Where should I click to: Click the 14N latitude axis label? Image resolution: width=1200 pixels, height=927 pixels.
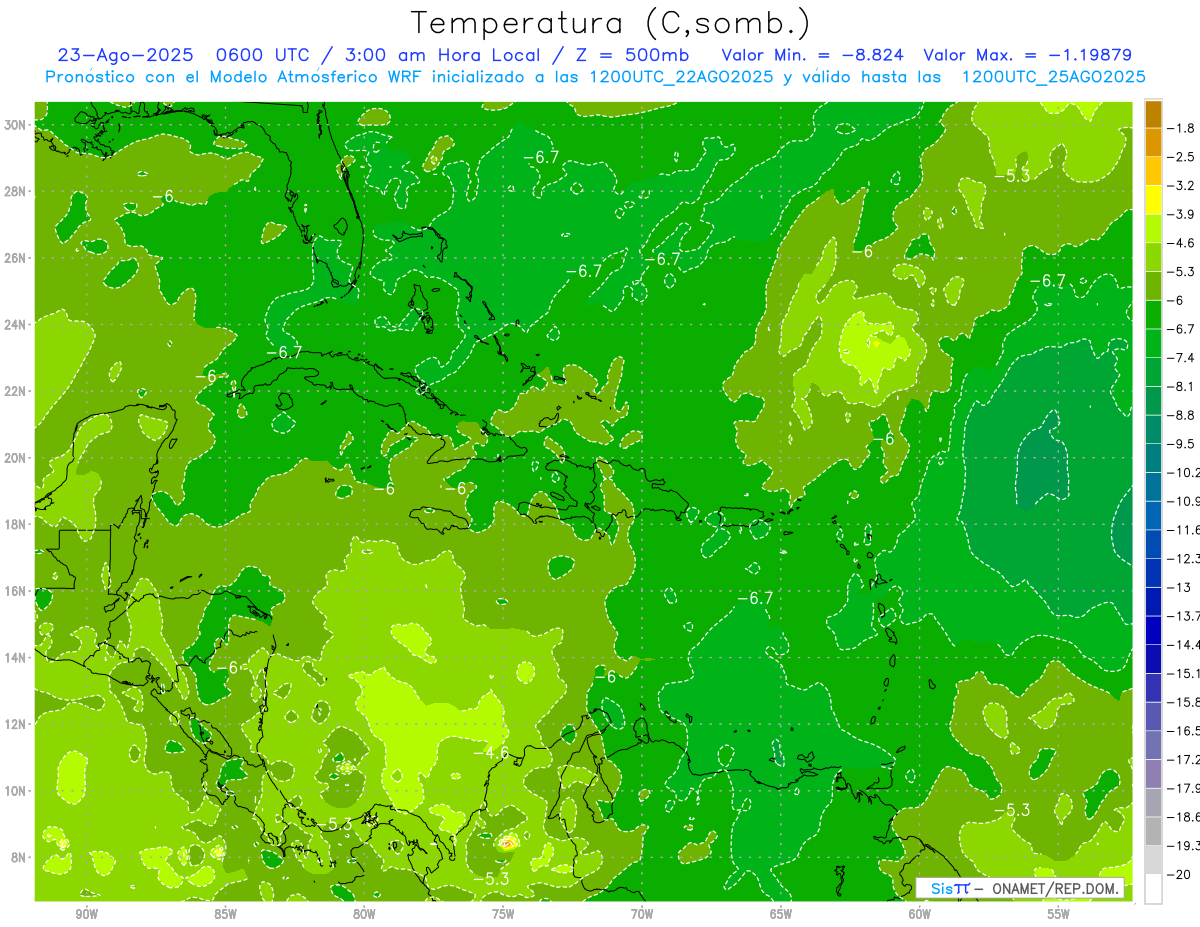[15, 657]
